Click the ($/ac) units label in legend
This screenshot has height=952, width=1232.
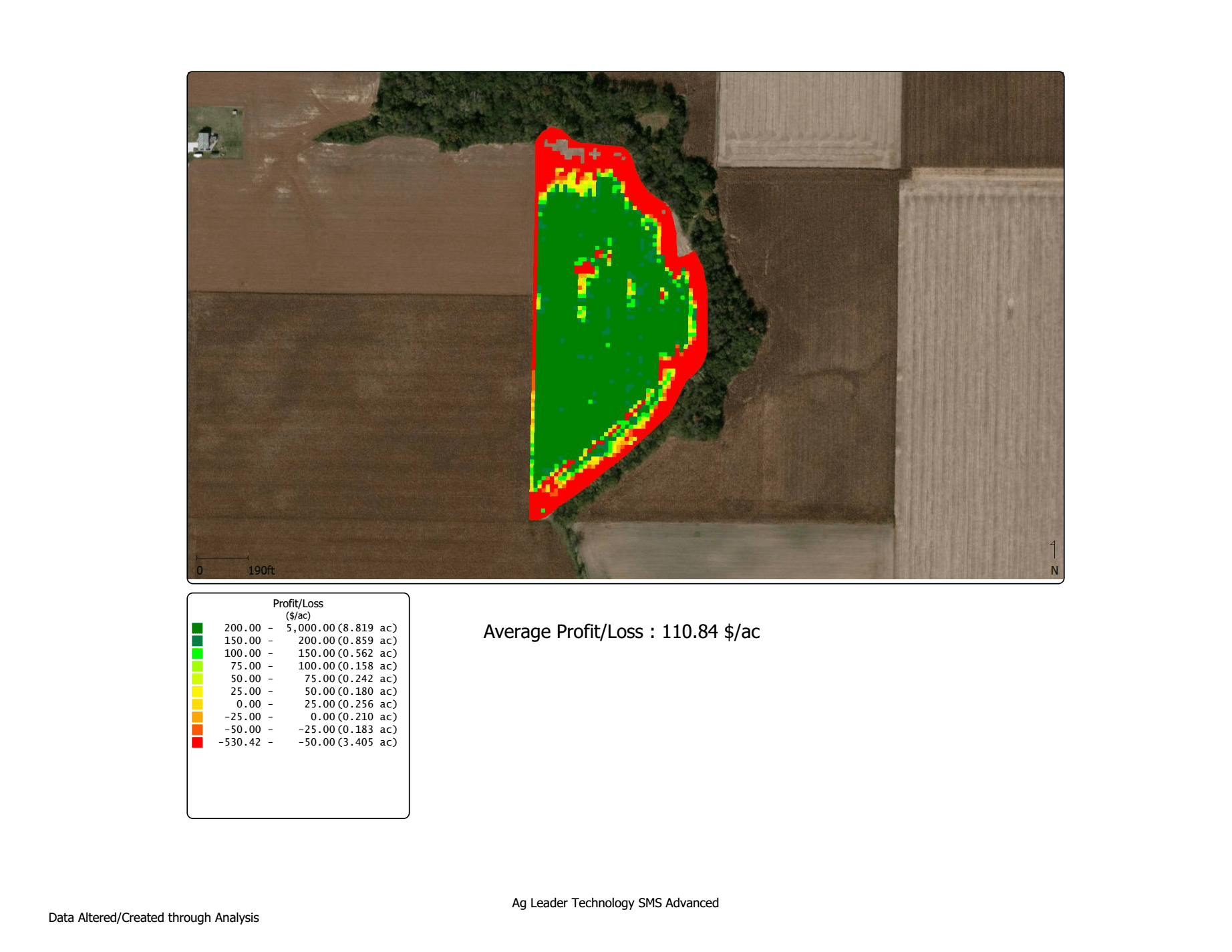coord(298,615)
